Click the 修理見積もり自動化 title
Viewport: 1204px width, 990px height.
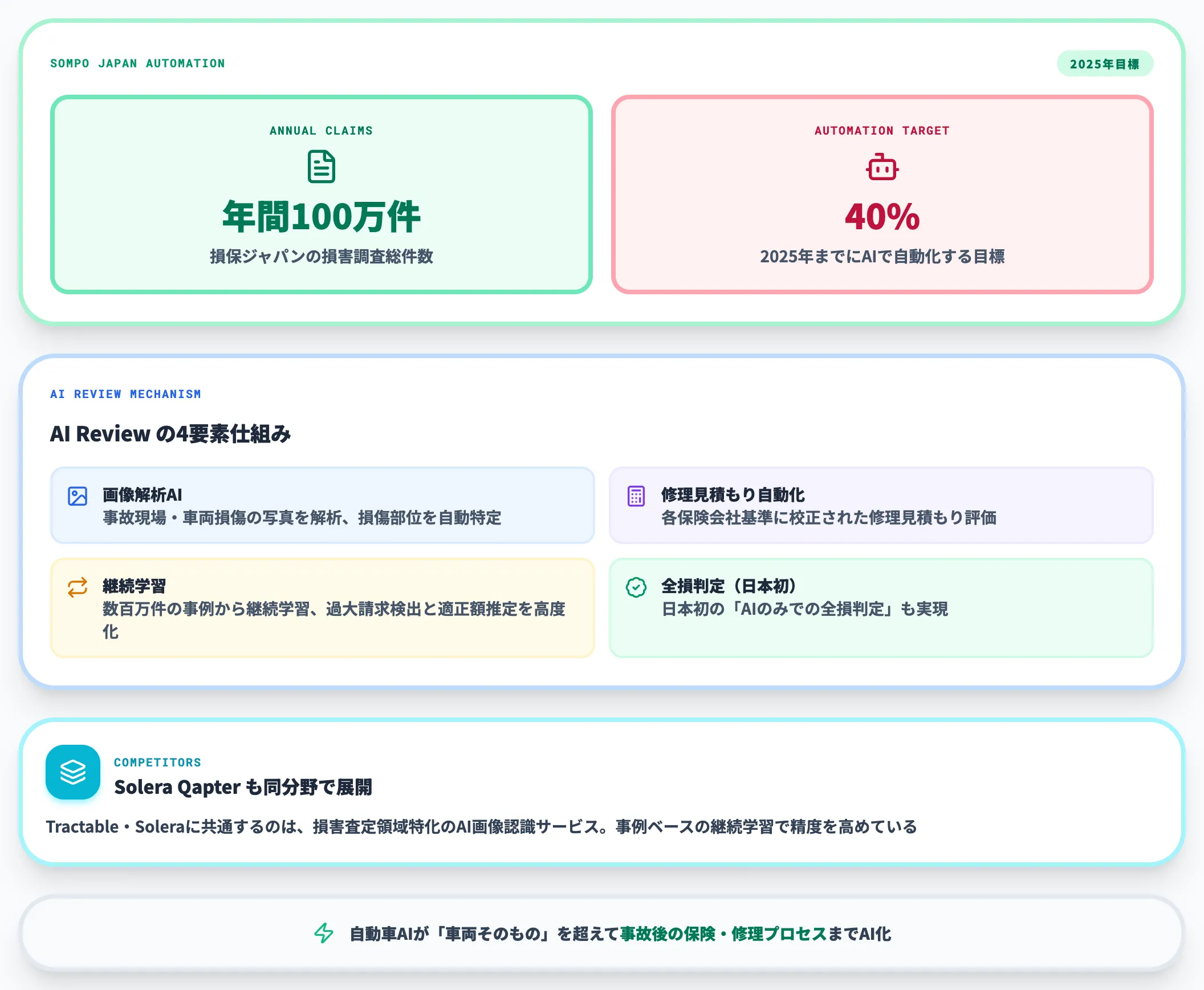[x=733, y=494]
